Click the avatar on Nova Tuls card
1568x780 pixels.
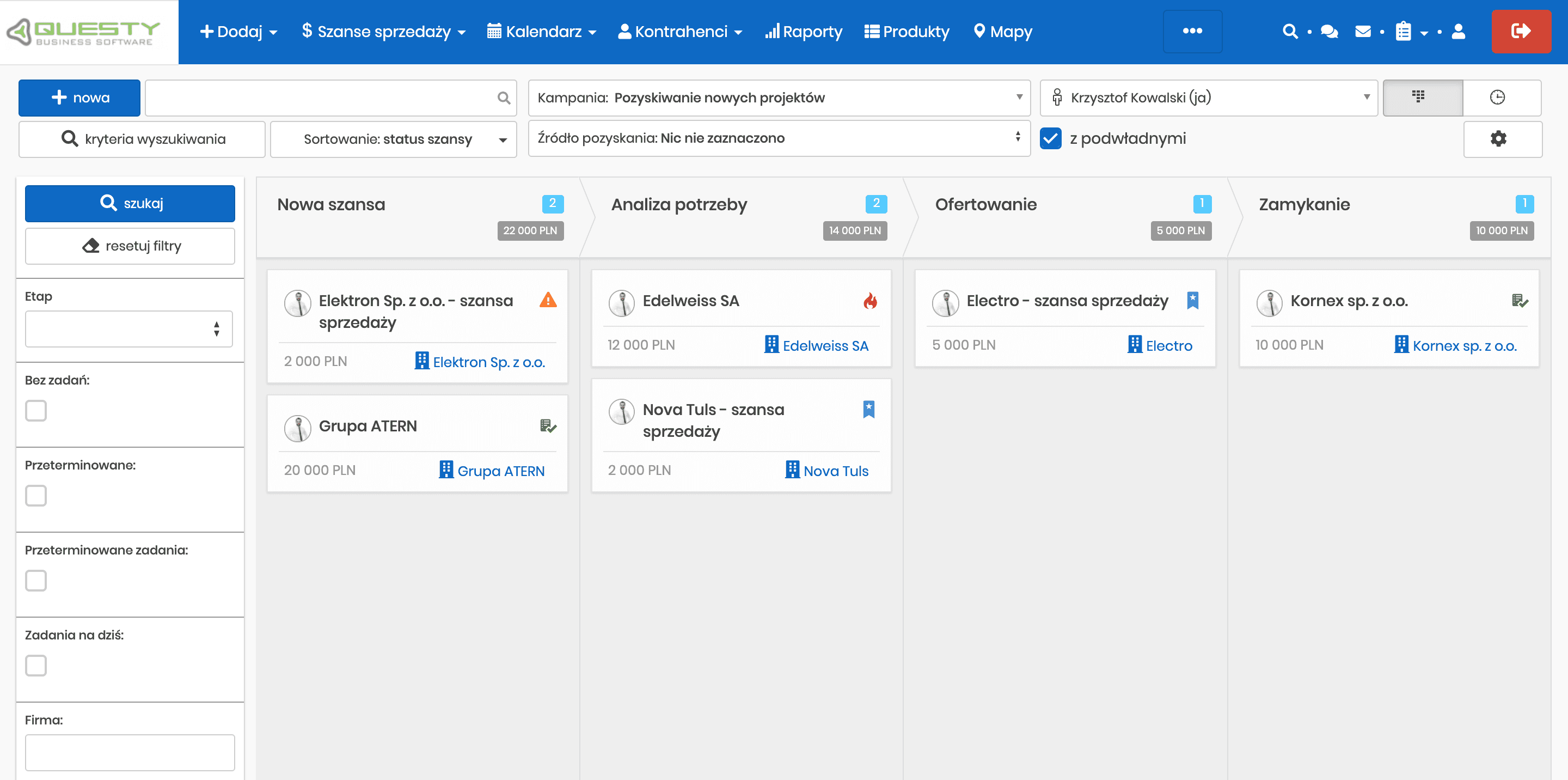621,412
